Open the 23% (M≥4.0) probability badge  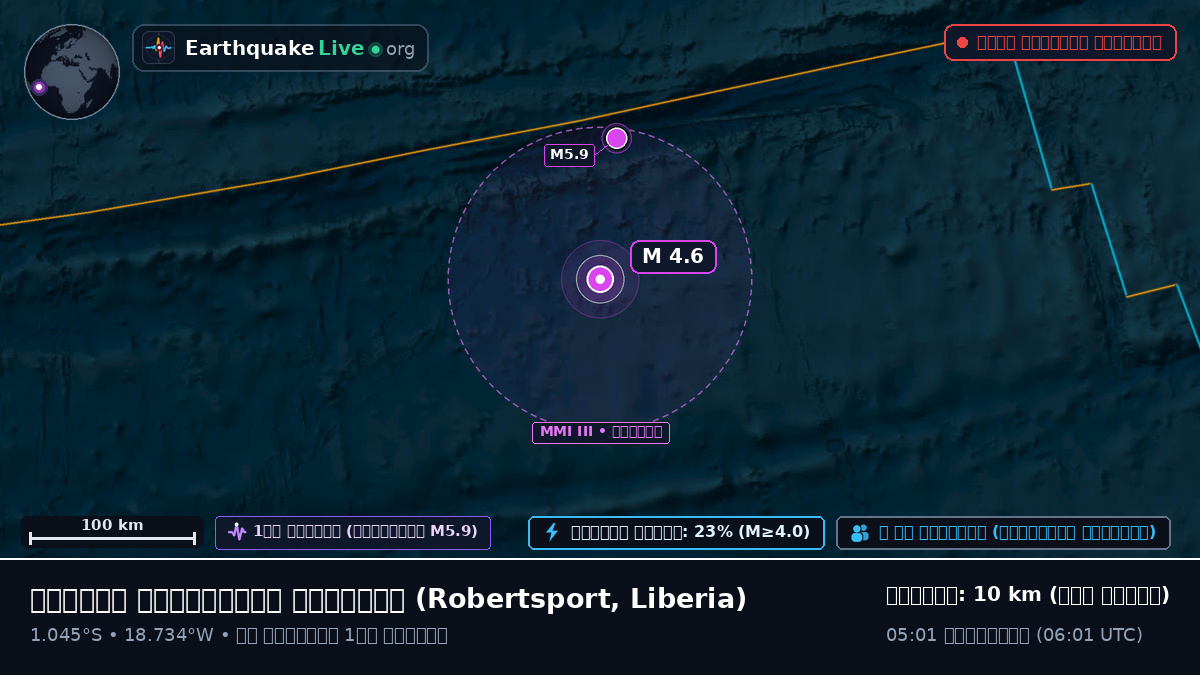[x=676, y=533]
